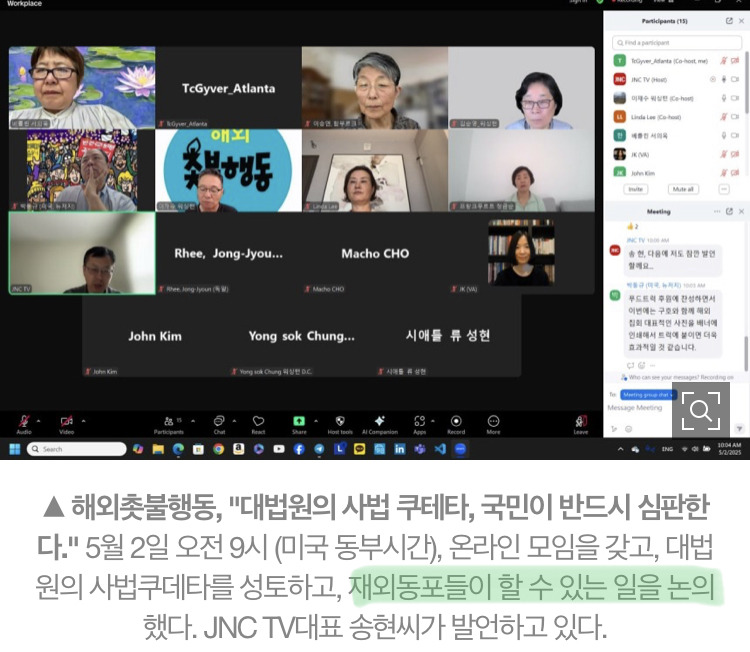Click the thumbs-up reaction count

tap(633, 227)
